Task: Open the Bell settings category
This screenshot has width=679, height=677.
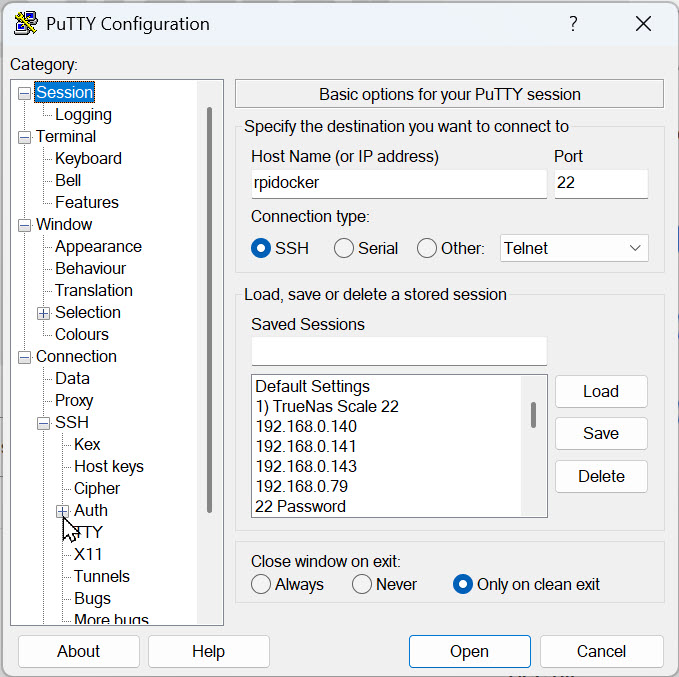Action: tap(68, 181)
